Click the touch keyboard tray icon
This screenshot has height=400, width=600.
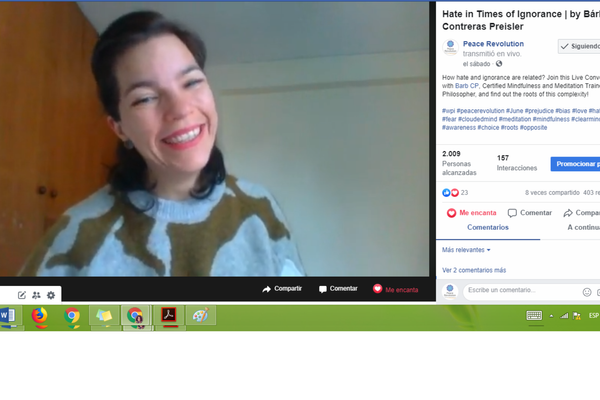pyautogui.click(x=534, y=315)
